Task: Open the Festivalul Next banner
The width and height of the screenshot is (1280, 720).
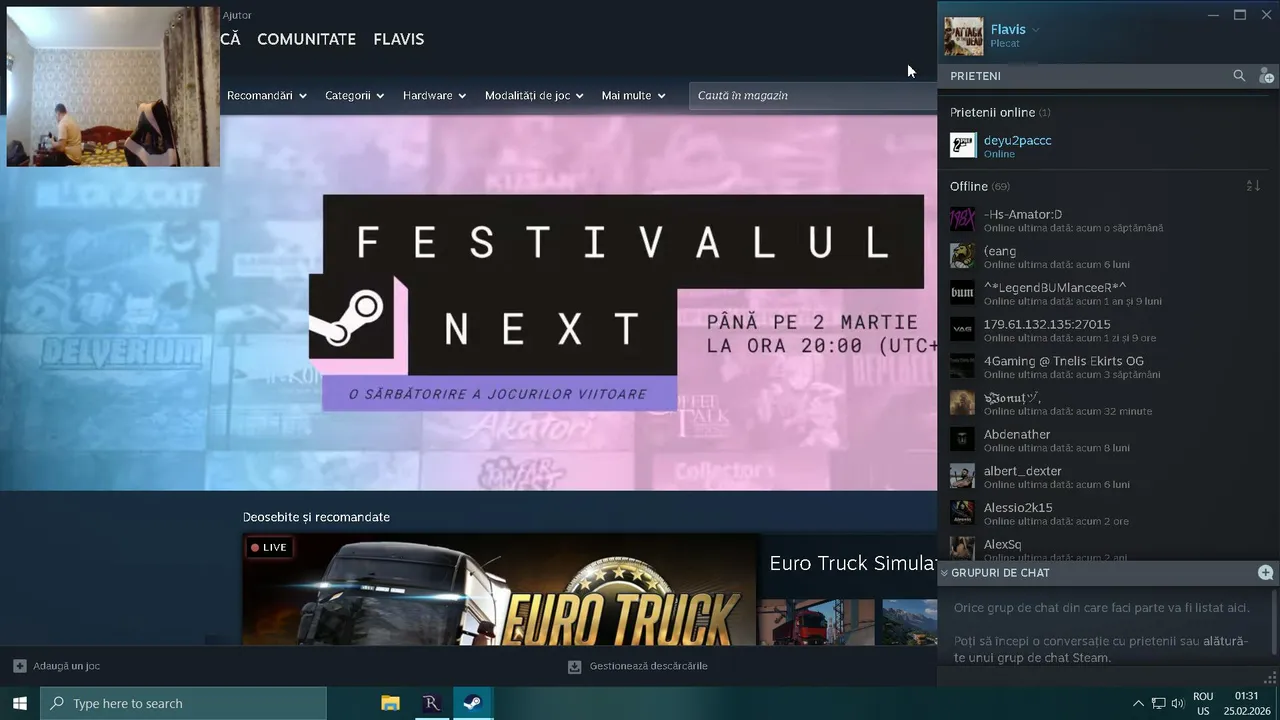Action: [468, 303]
